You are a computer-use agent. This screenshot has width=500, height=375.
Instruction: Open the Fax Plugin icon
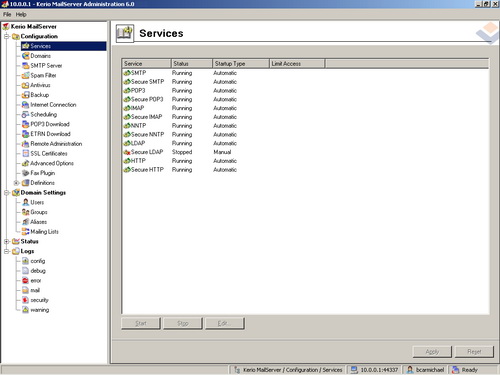coord(25,173)
